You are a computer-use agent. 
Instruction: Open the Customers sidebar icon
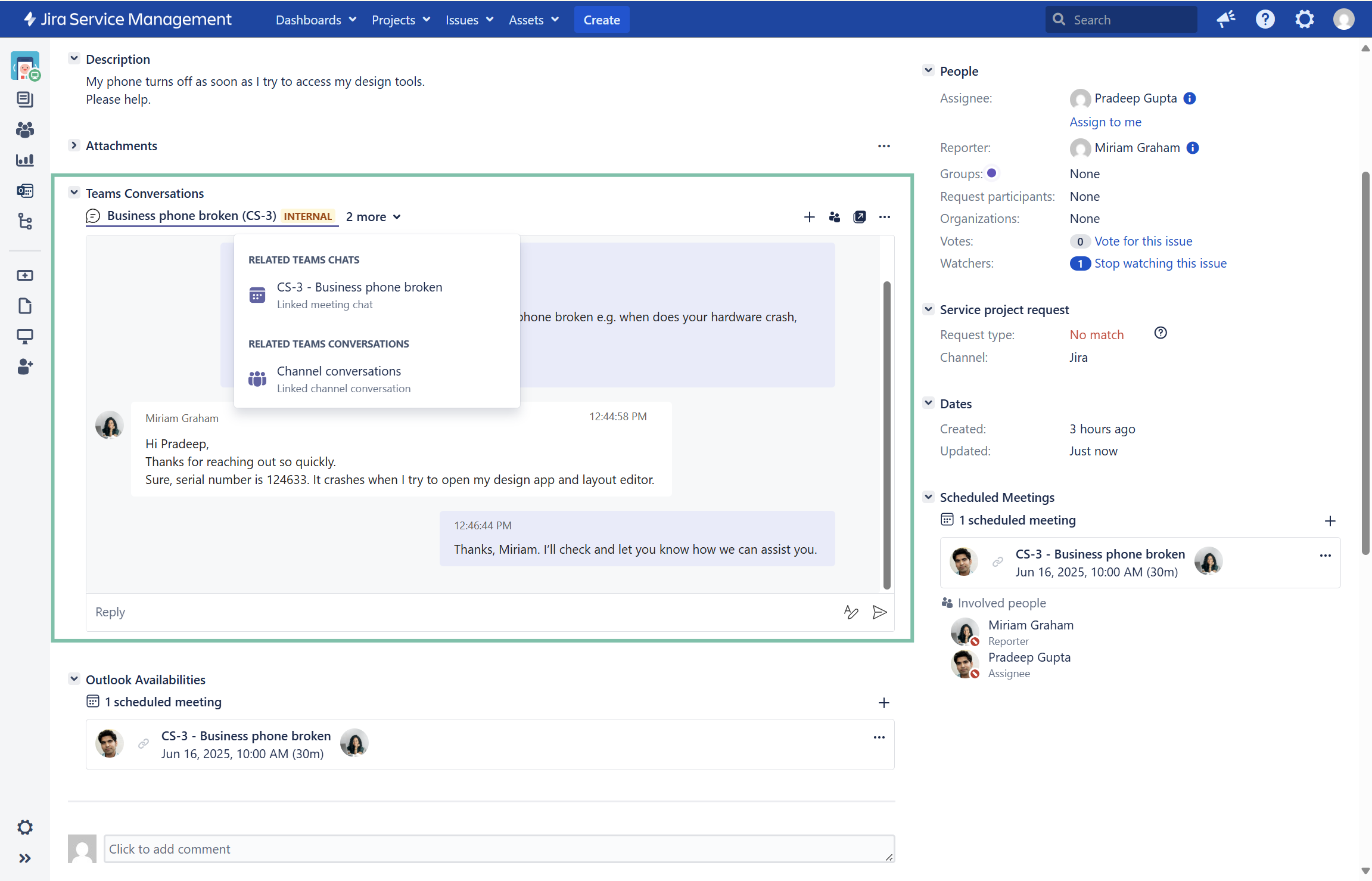click(x=25, y=129)
